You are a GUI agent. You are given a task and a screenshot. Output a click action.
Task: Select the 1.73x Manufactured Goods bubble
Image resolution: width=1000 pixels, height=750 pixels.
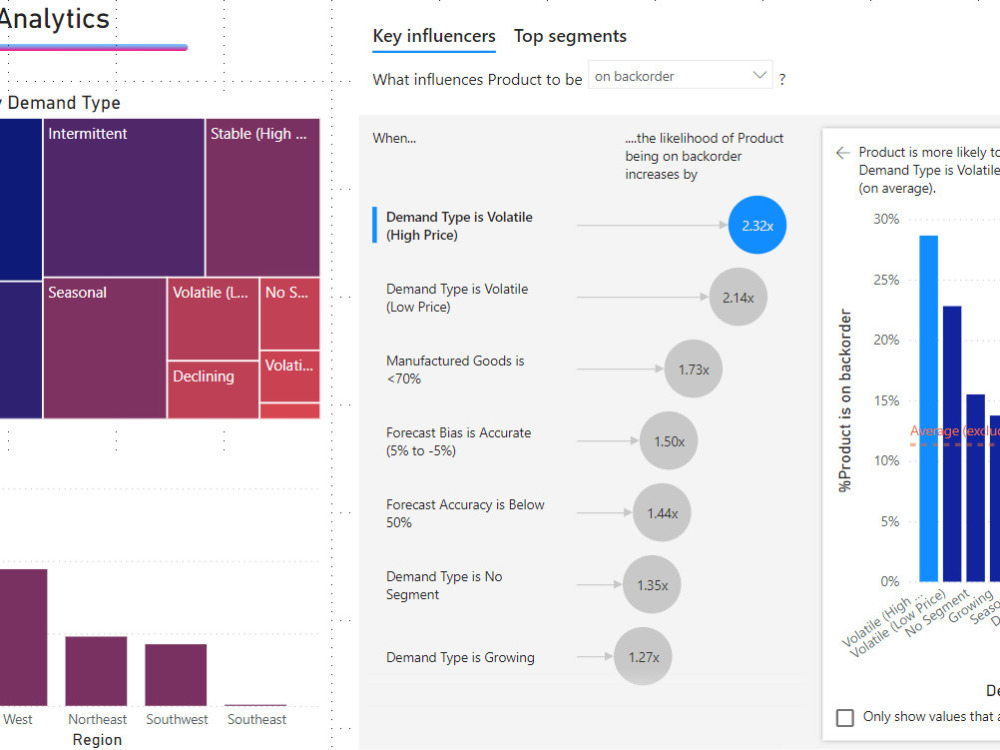[693, 369]
